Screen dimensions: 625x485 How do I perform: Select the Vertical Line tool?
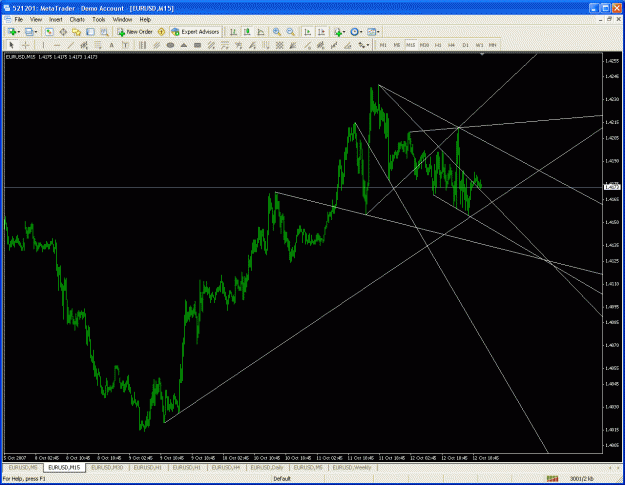click(x=43, y=45)
